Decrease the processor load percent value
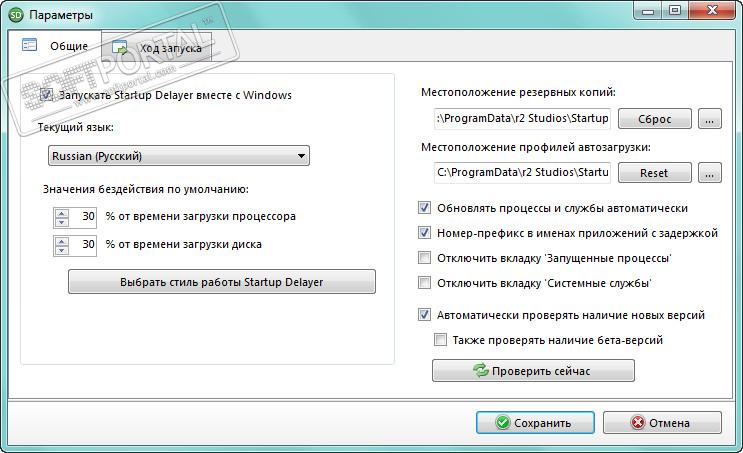The height and width of the screenshot is (453, 743). 62,222
